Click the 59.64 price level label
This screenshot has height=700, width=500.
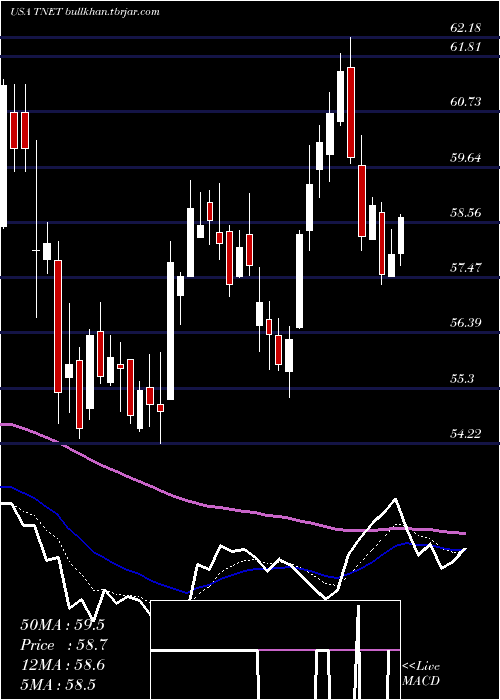465,157
